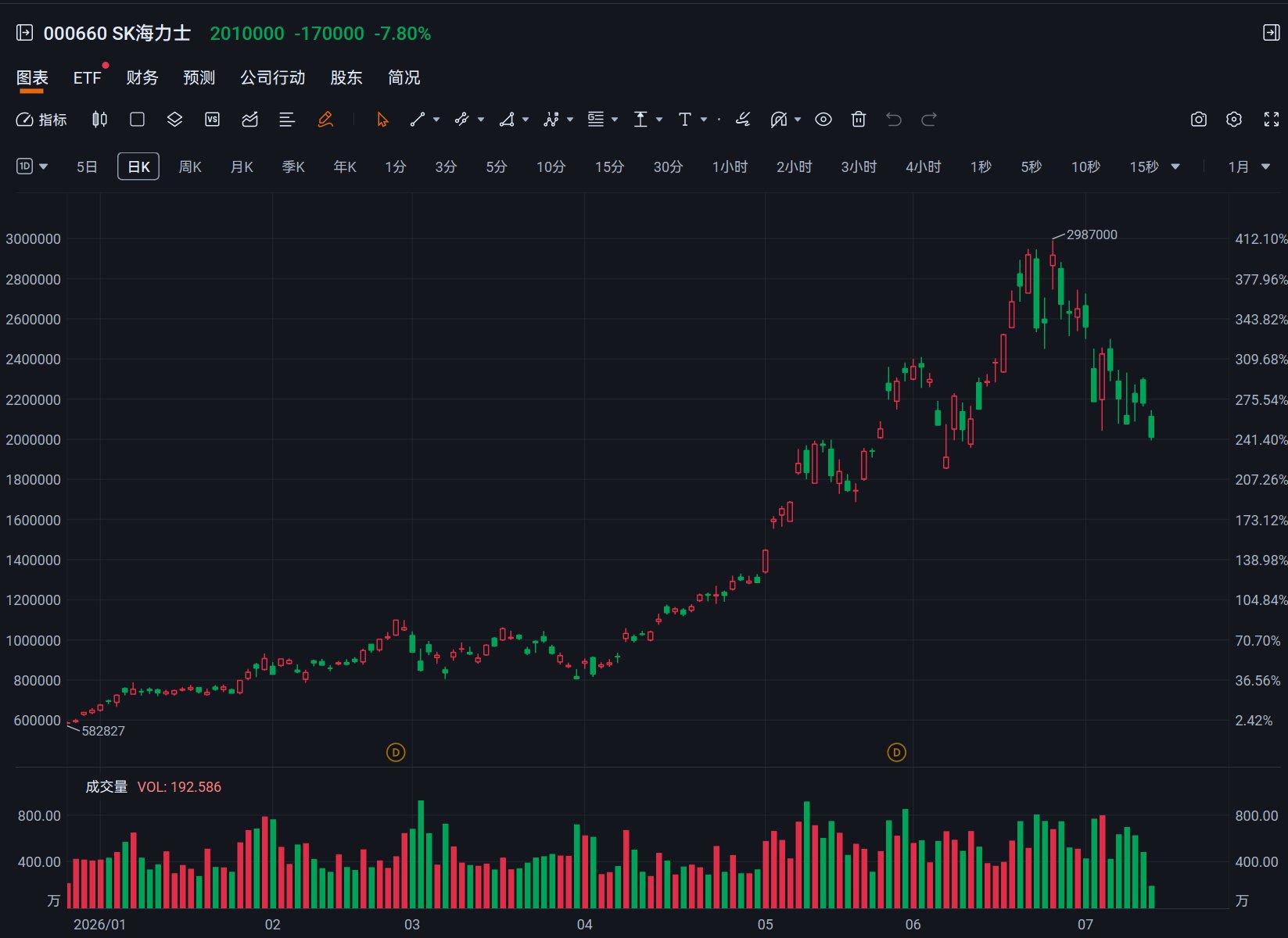The height and width of the screenshot is (938, 1288).
Task: Select the trend line drawing tool
Action: 418,120
